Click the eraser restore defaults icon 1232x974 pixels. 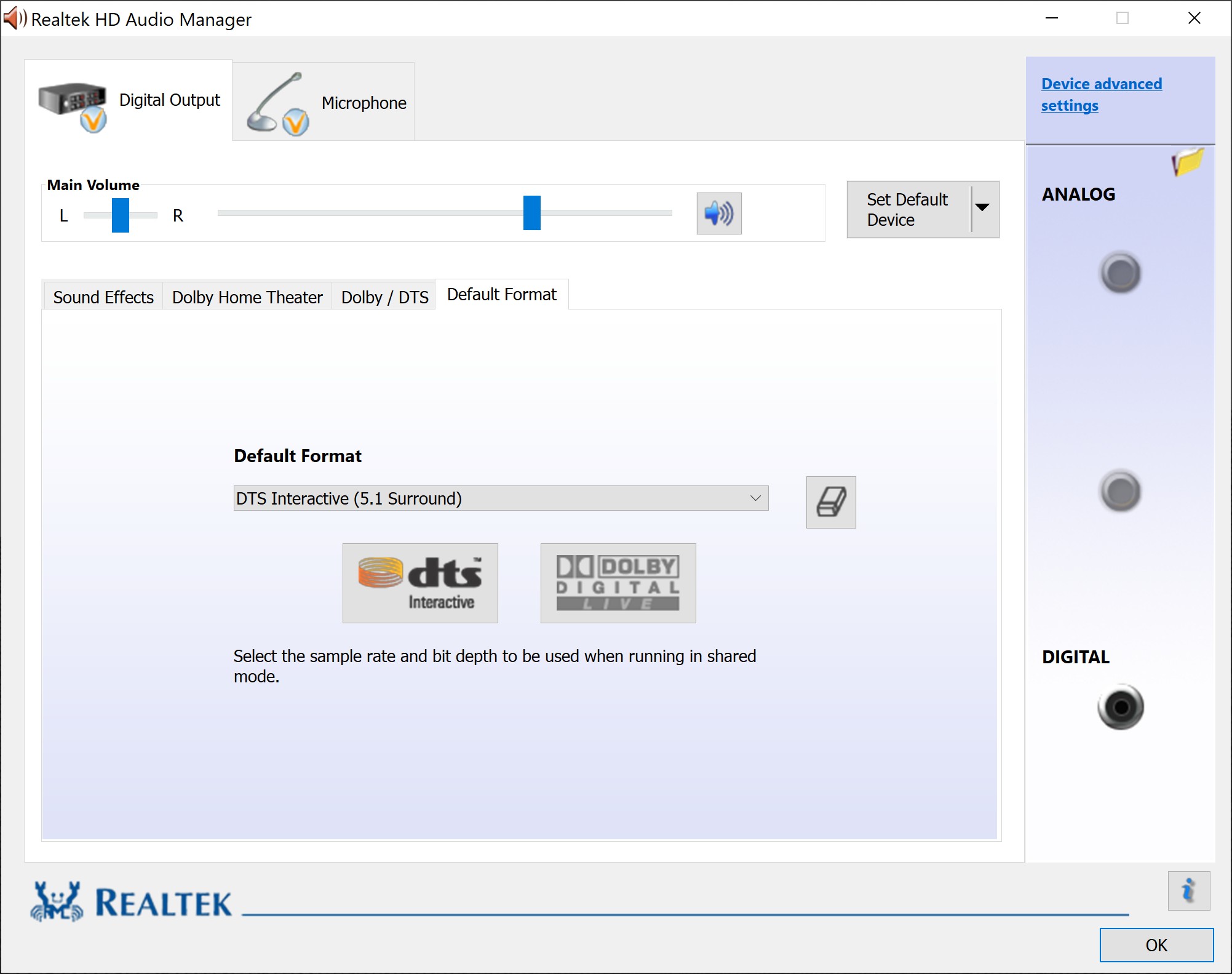click(830, 502)
